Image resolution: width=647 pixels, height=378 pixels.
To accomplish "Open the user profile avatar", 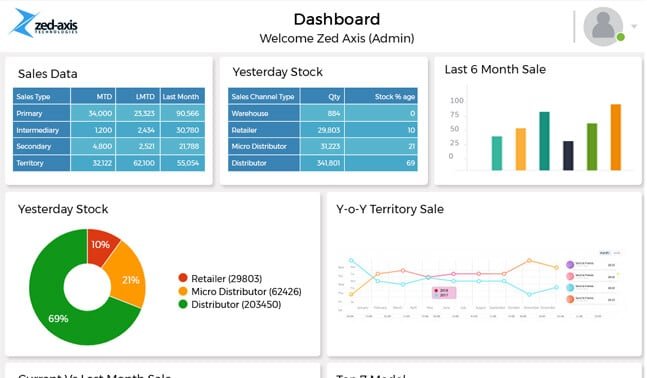I will click(x=603, y=26).
